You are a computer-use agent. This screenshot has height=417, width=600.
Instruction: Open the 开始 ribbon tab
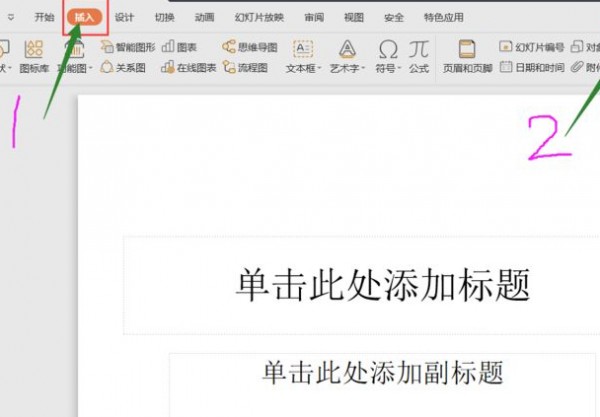[x=44, y=18]
